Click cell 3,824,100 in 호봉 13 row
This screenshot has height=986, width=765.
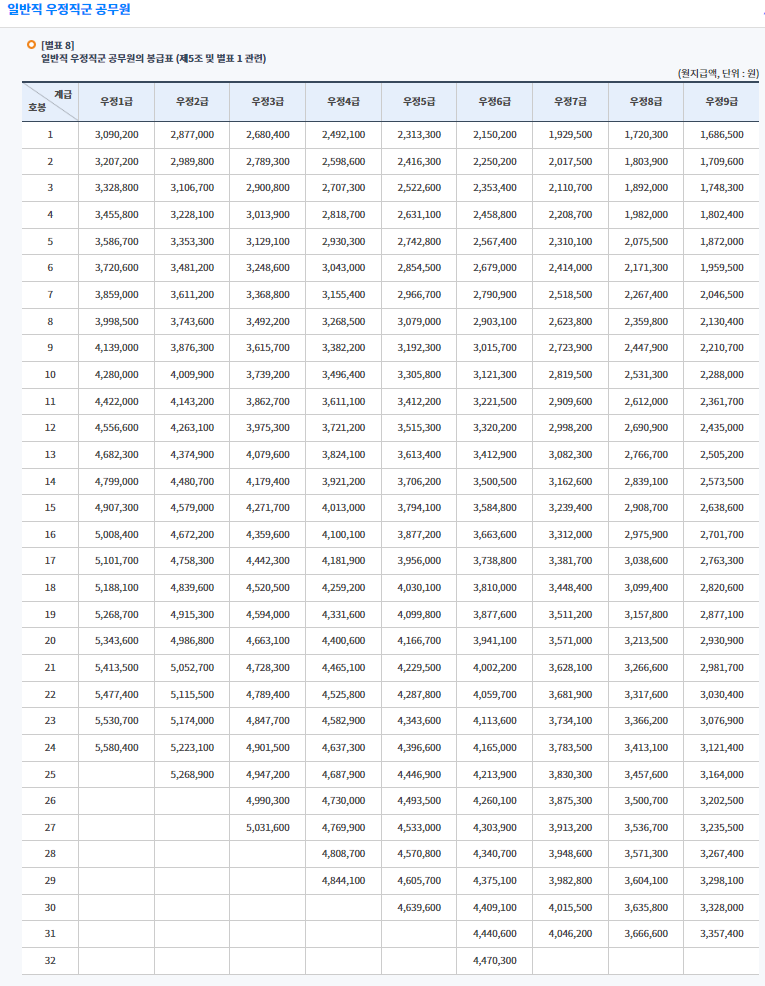[343, 454]
